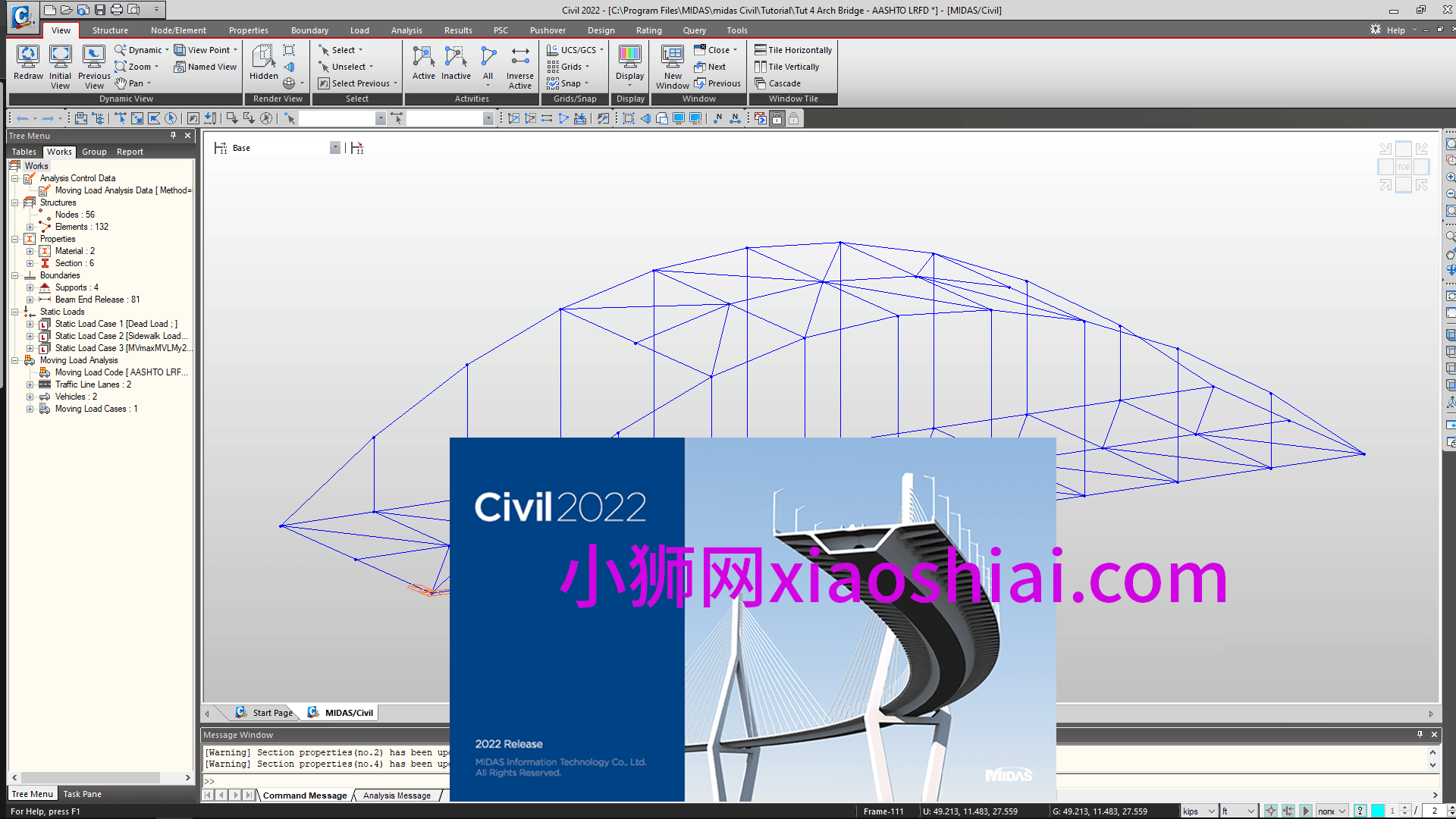
Task: Open the Load menu
Action: click(x=359, y=30)
